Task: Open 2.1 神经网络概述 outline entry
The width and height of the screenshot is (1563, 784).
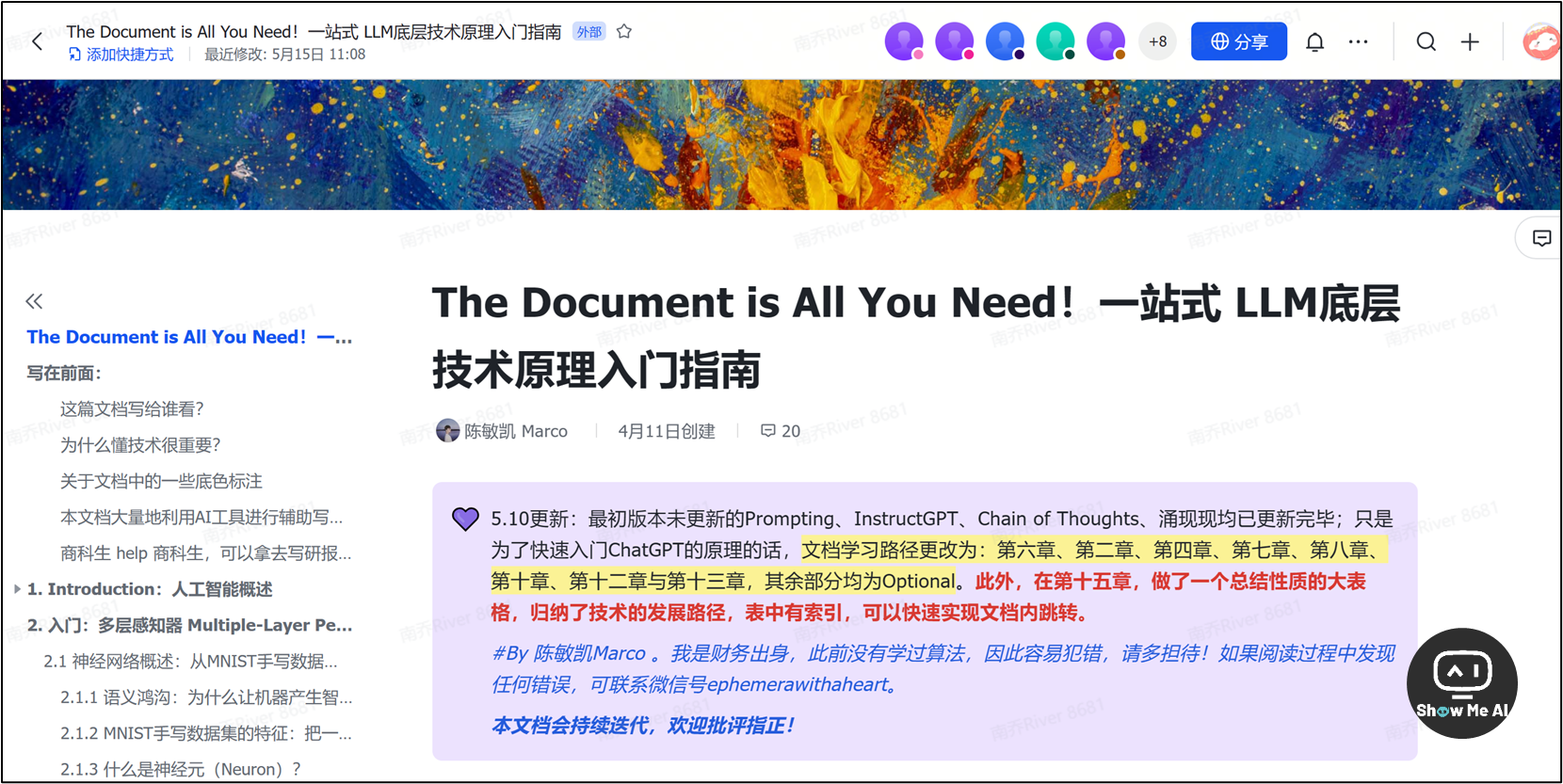Action: 190,661
